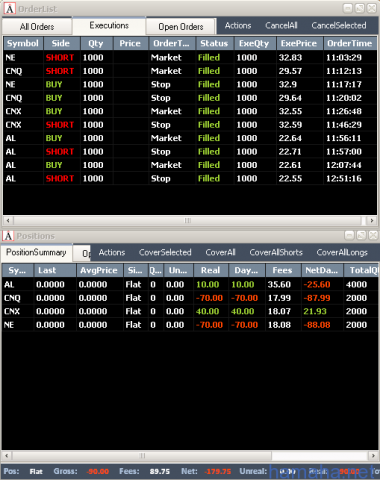Click CoverAllLongs button
380x480 pixels.
[x=342, y=252]
